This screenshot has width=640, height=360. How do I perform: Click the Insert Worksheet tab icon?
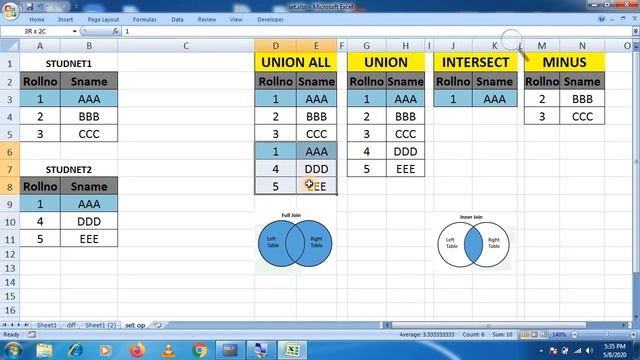158,325
